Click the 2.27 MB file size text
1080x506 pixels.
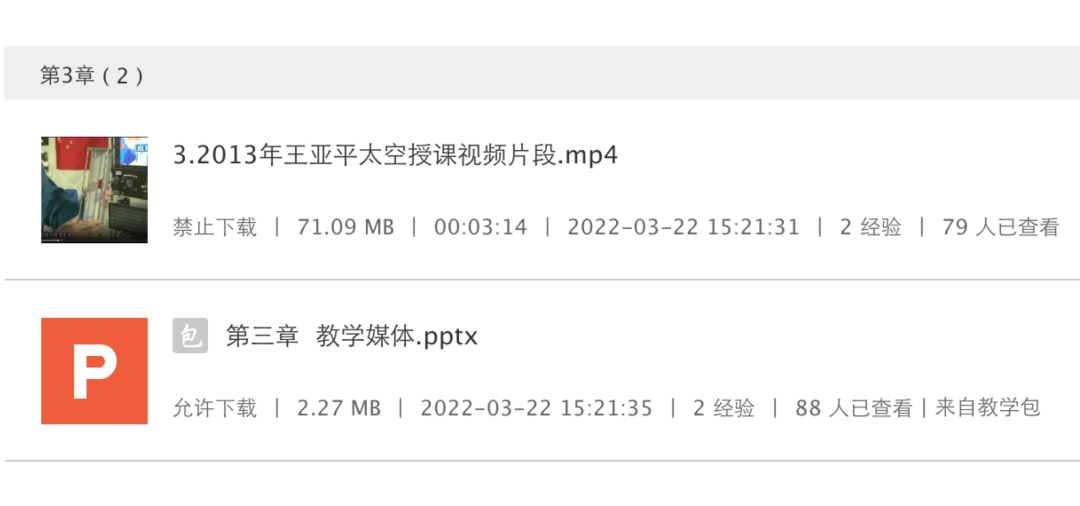click(339, 408)
